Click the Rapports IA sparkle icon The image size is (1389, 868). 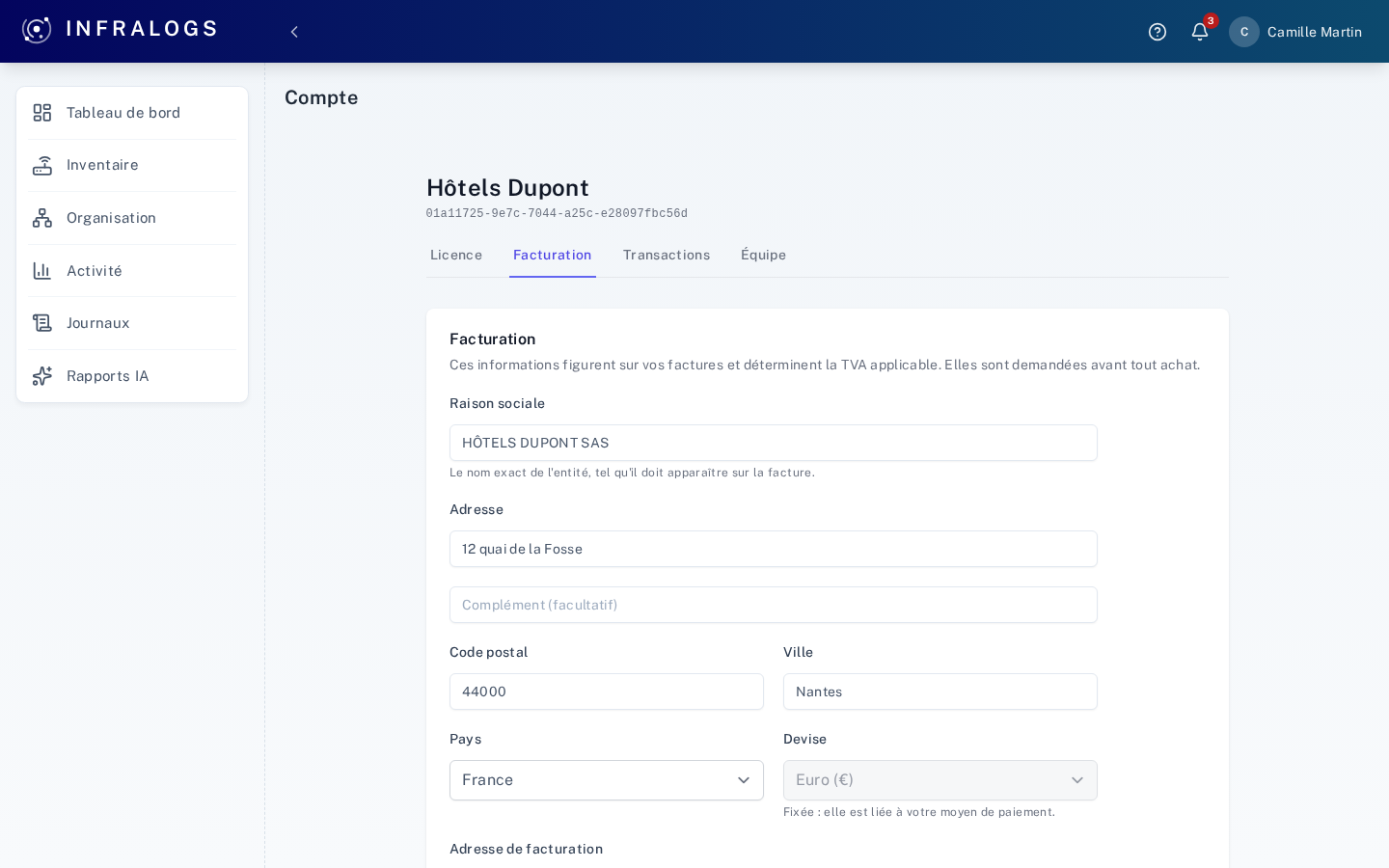42,376
